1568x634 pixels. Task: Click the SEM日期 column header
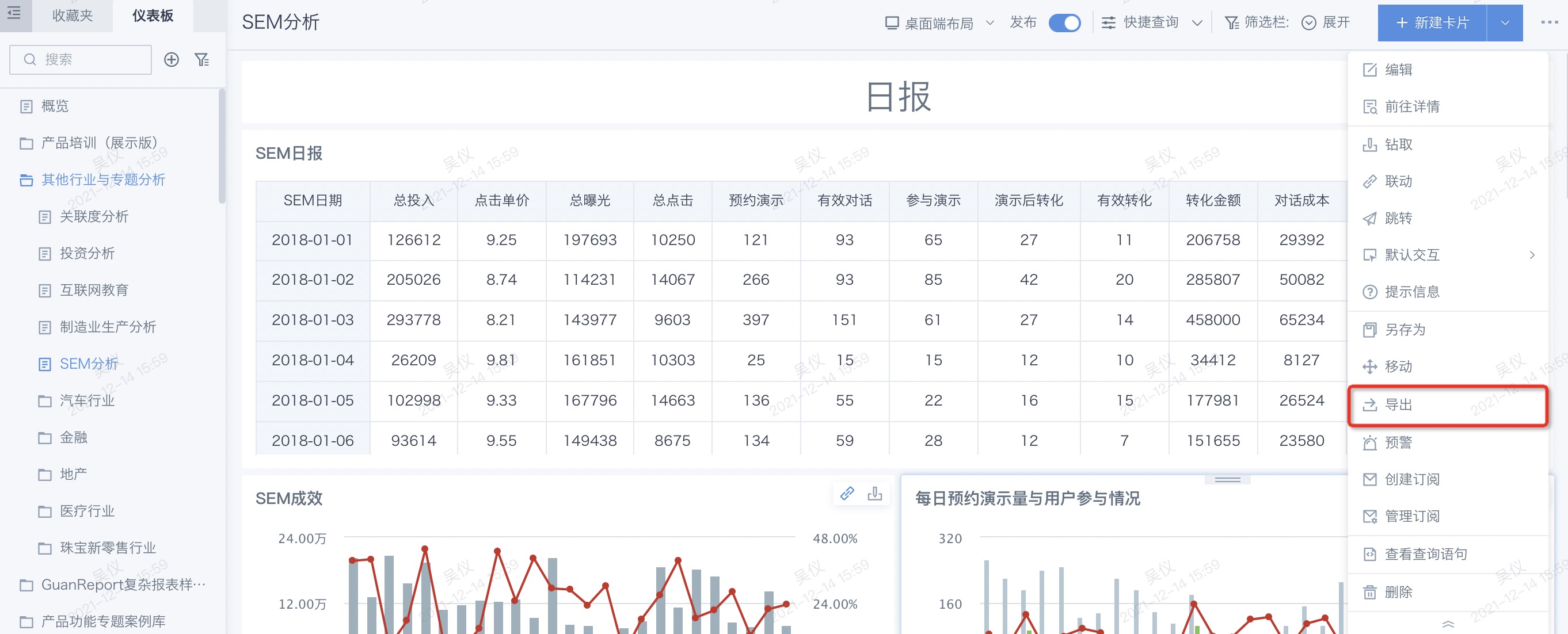(x=313, y=201)
